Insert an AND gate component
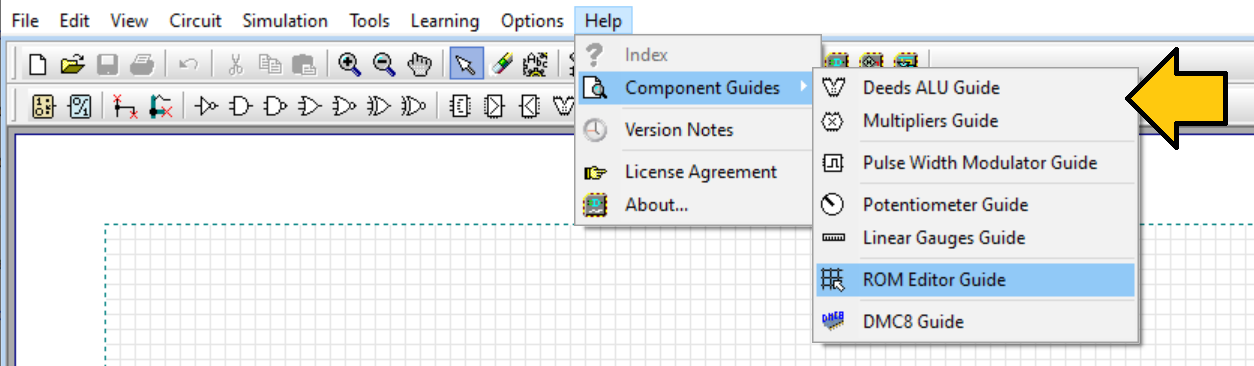1254x366 pixels. [241, 105]
